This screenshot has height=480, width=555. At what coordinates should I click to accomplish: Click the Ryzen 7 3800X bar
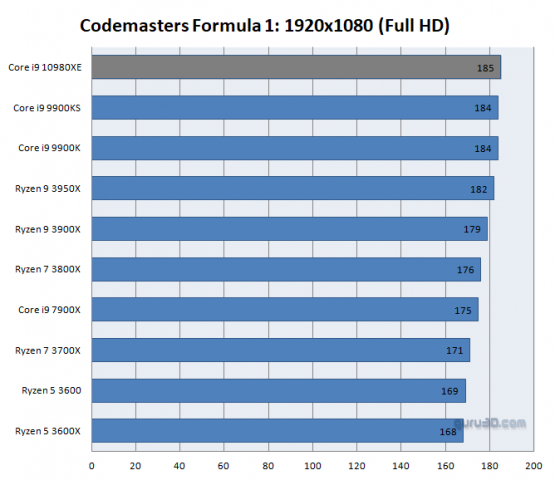[x=286, y=269]
